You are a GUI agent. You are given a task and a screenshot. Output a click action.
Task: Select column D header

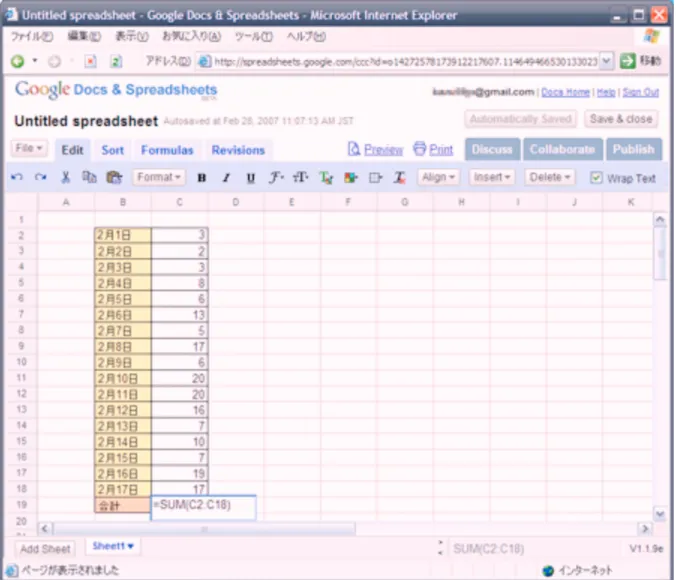click(236, 202)
